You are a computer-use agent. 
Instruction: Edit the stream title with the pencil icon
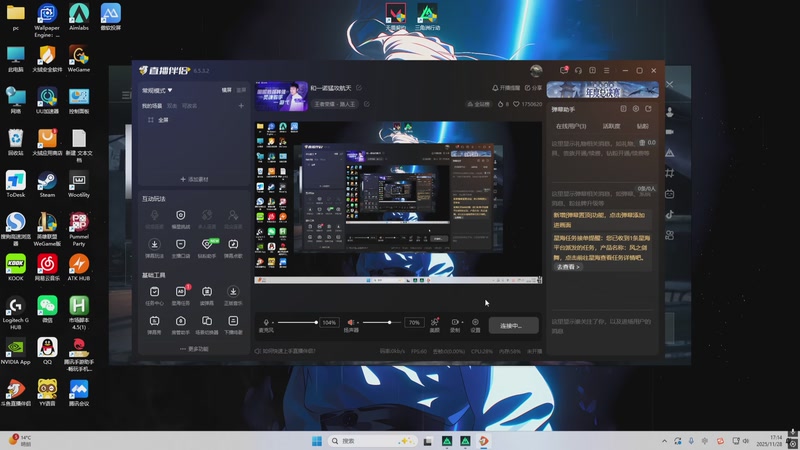click(359, 88)
